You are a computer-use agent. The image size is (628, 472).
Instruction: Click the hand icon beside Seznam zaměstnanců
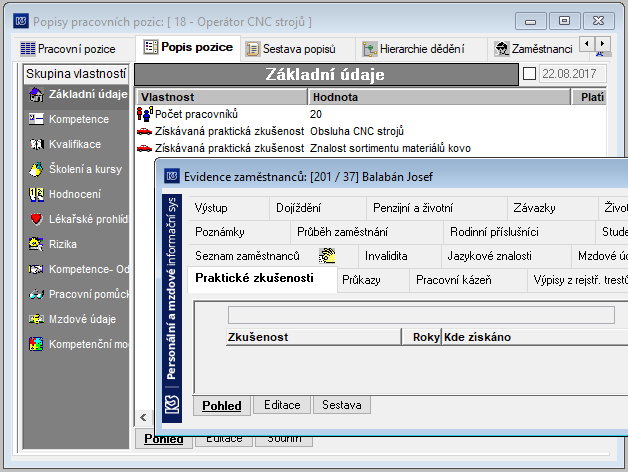(x=327, y=255)
